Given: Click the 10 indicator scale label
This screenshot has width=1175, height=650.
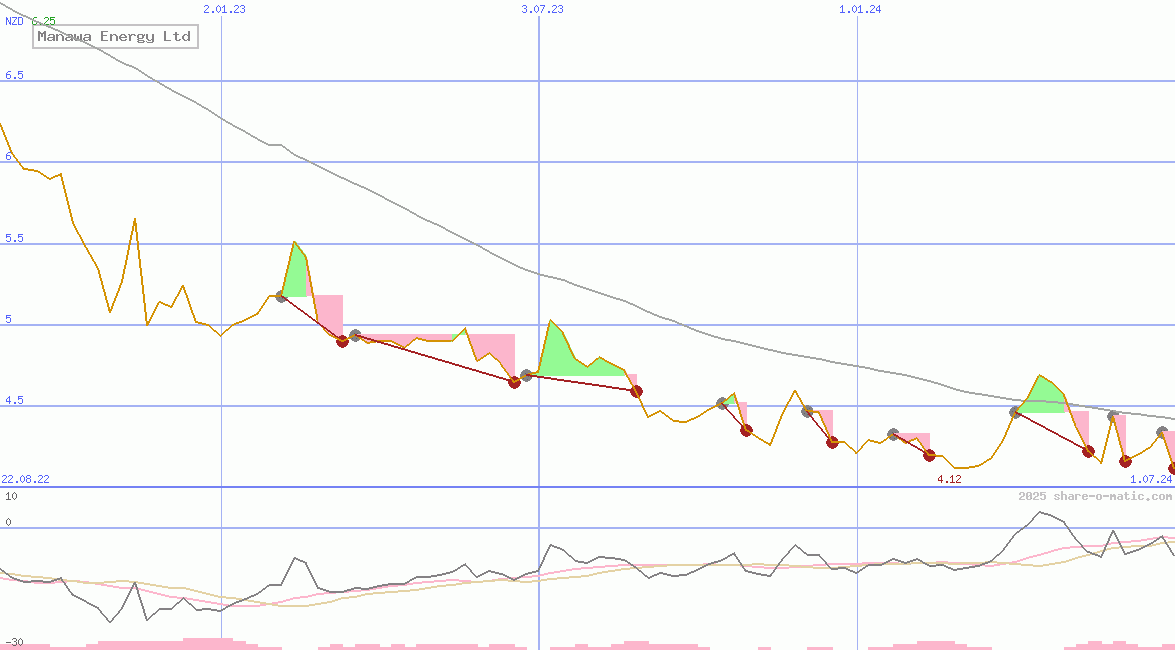Looking at the screenshot, I should click(11, 496).
